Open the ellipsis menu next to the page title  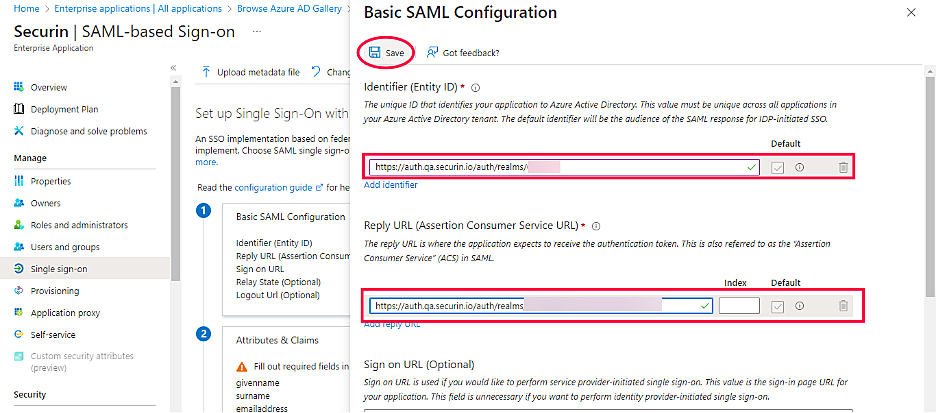[x=257, y=31]
